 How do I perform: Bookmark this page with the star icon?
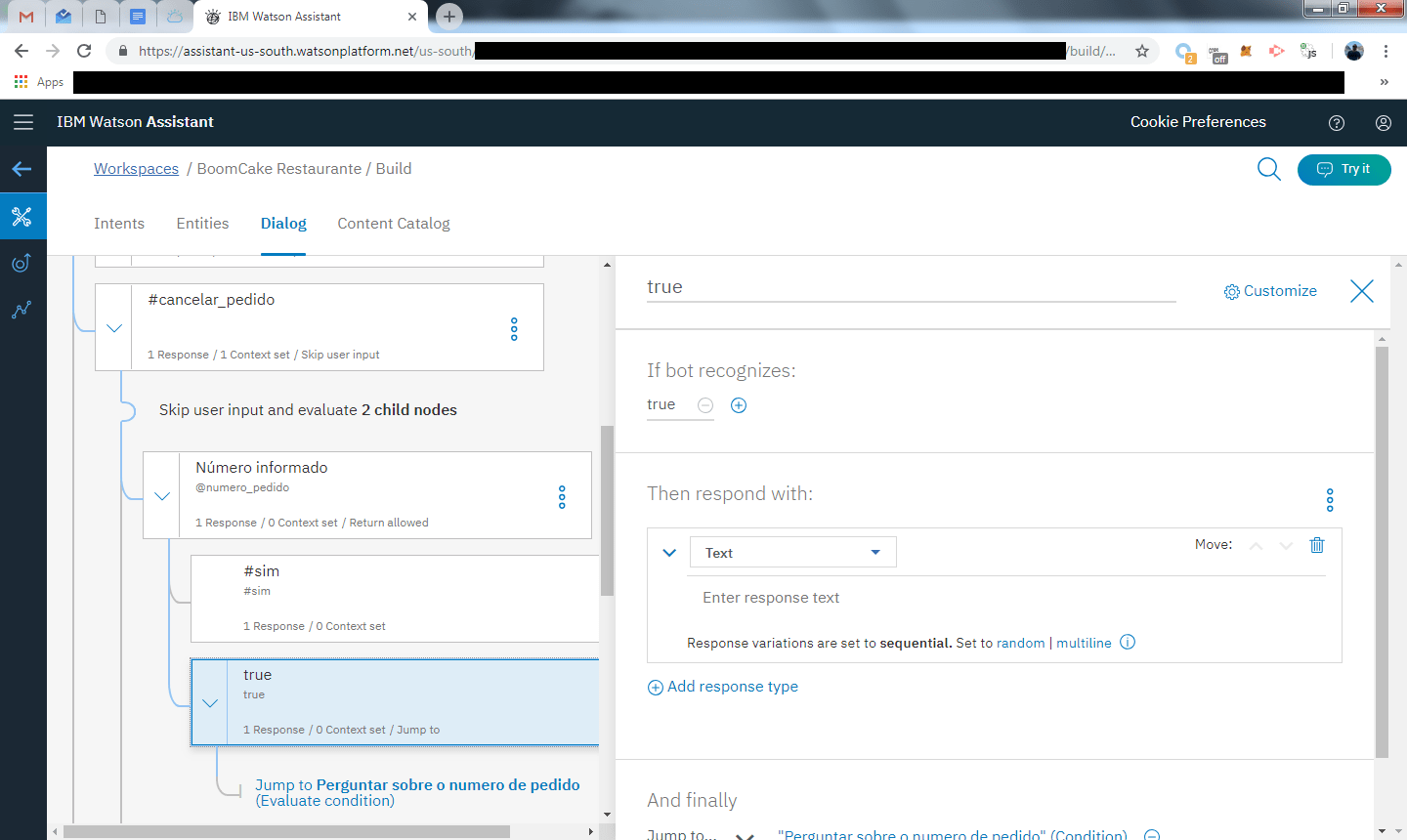click(1142, 51)
